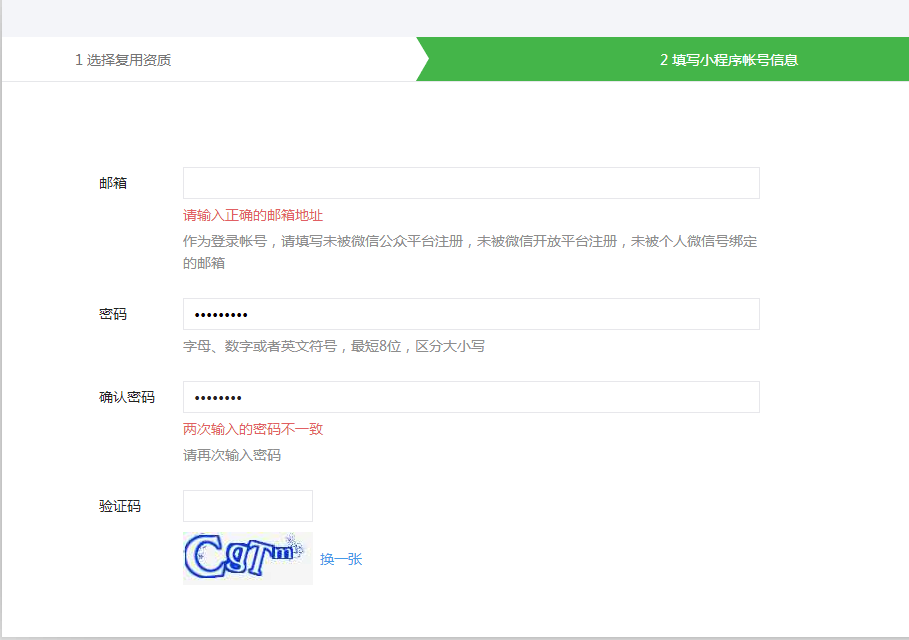This screenshot has width=909, height=640.
Task: Click the 选择复用资质 step 1 tab
Action: point(123,60)
